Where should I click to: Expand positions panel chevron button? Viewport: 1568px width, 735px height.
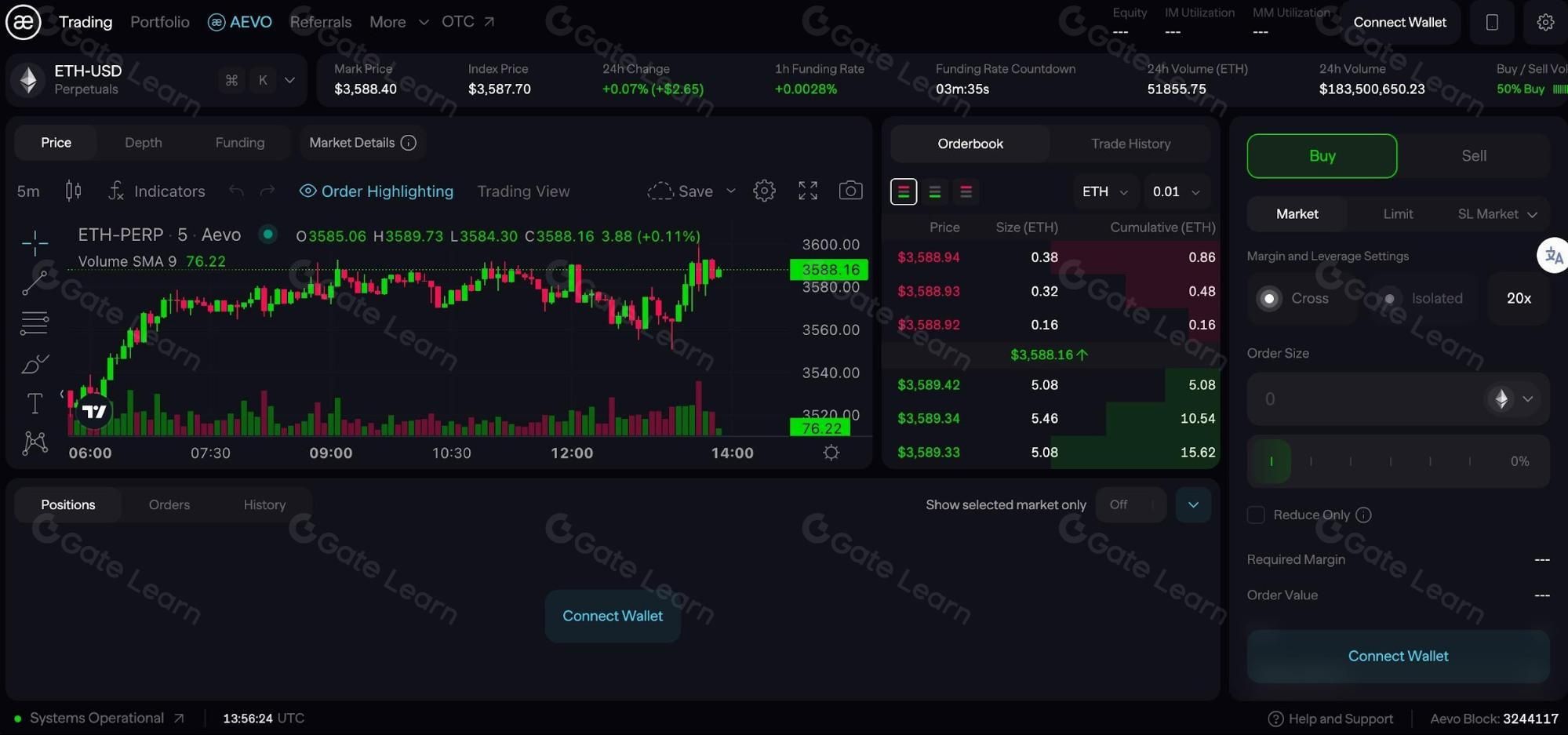click(x=1193, y=504)
